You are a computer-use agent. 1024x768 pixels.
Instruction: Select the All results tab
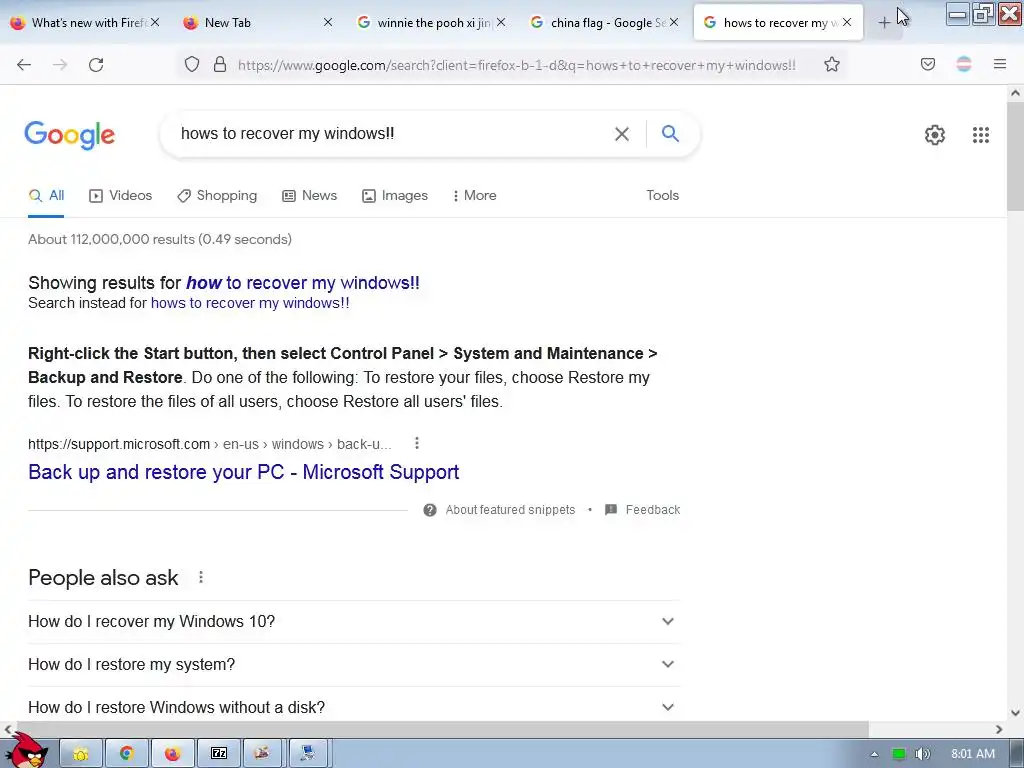click(46, 195)
